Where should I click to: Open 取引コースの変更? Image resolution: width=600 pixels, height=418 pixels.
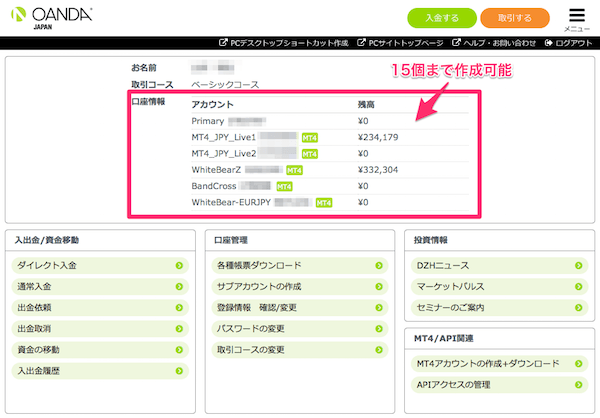pos(300,350)
